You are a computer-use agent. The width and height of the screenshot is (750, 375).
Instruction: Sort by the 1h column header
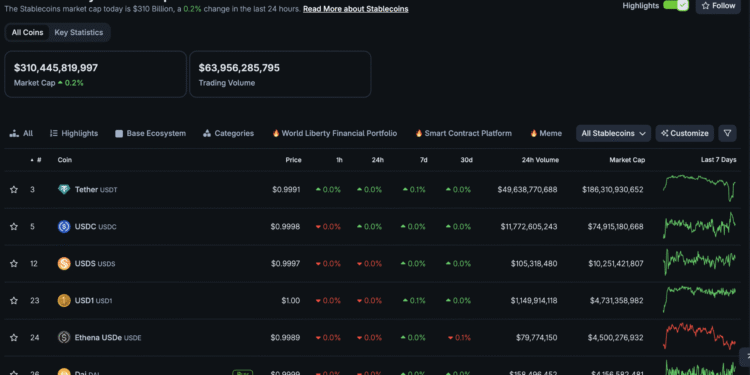[x=339, y=160]
